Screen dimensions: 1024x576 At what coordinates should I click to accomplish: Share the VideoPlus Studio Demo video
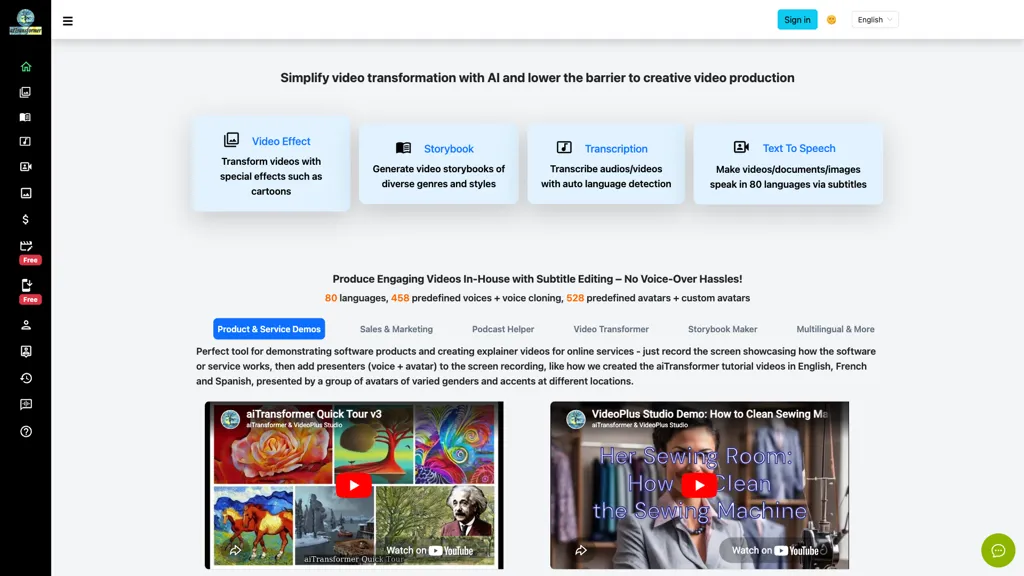pos(581,551)
